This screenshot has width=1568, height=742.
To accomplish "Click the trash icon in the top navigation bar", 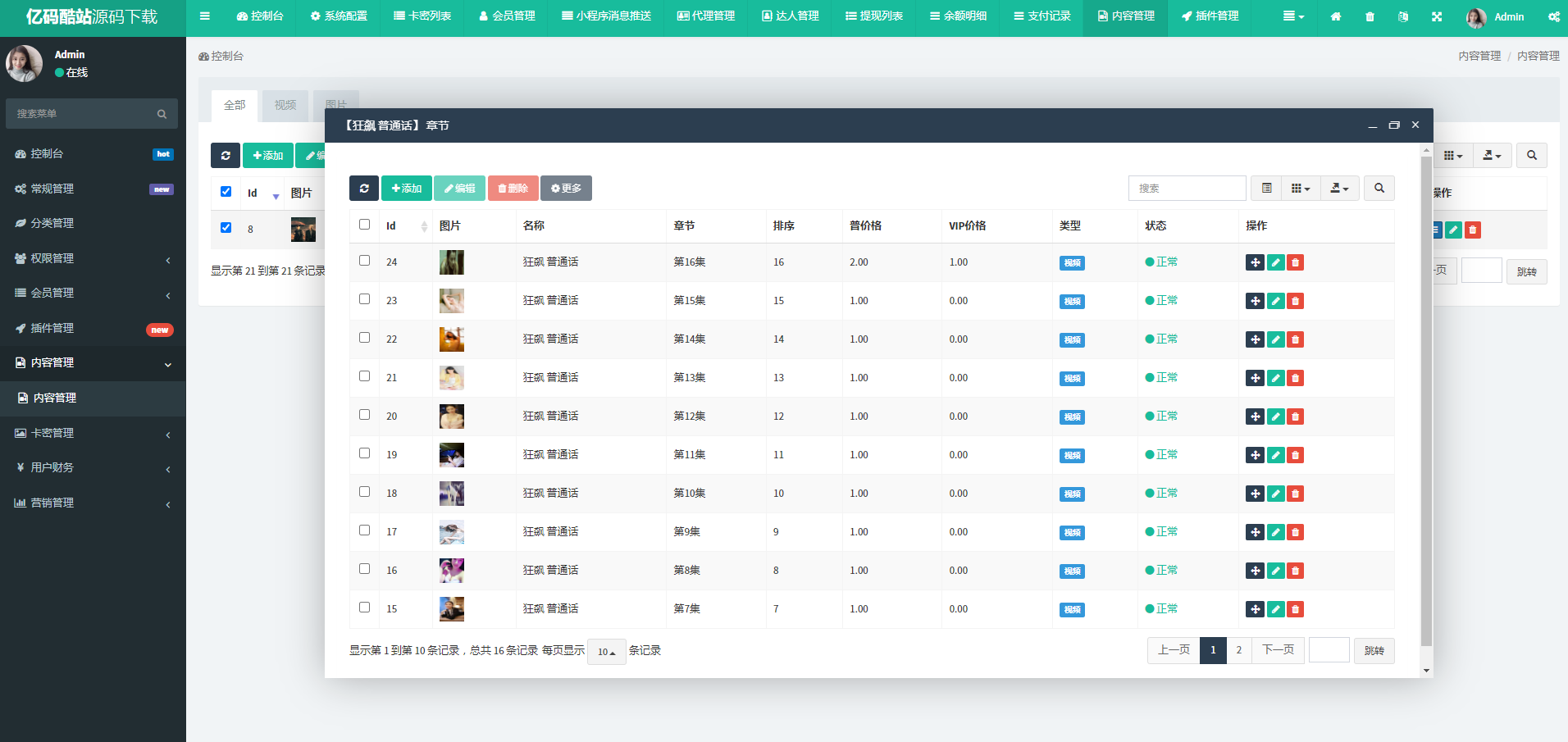I will pos(1370,16).
